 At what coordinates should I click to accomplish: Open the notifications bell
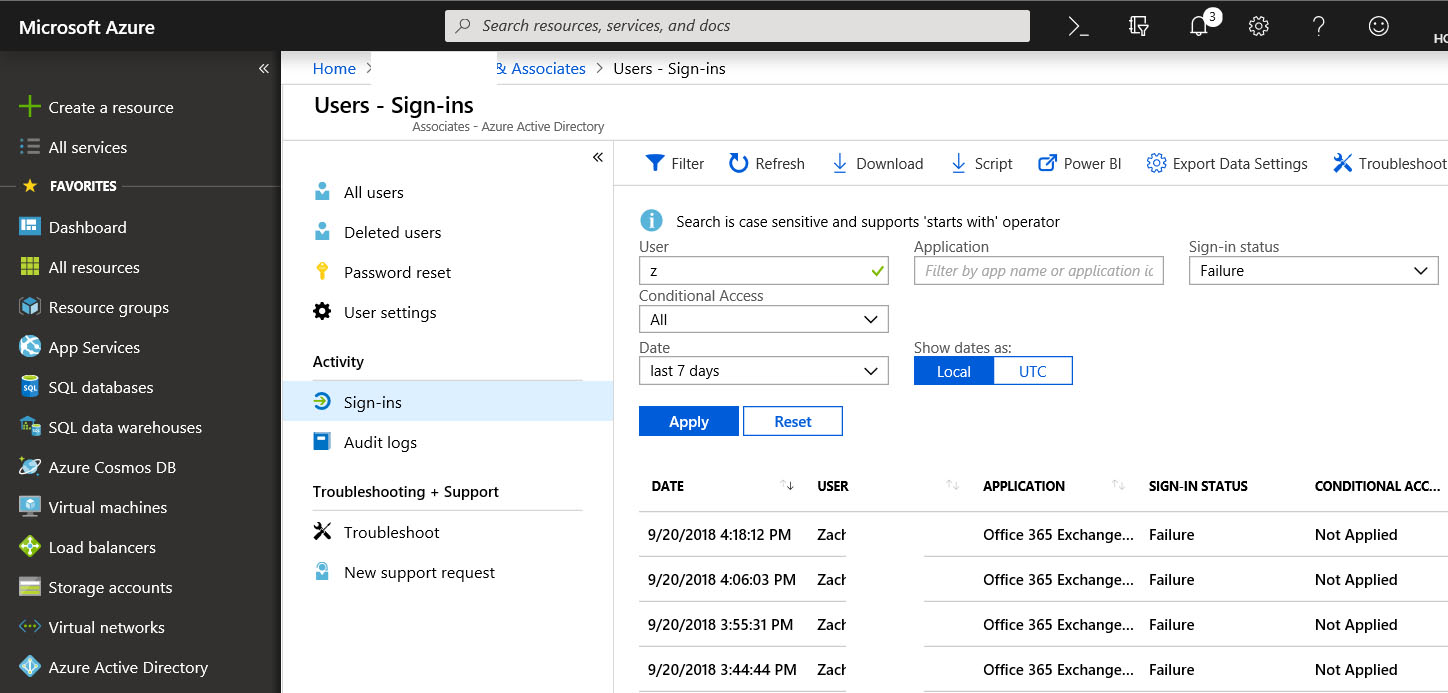point(1199,27)
